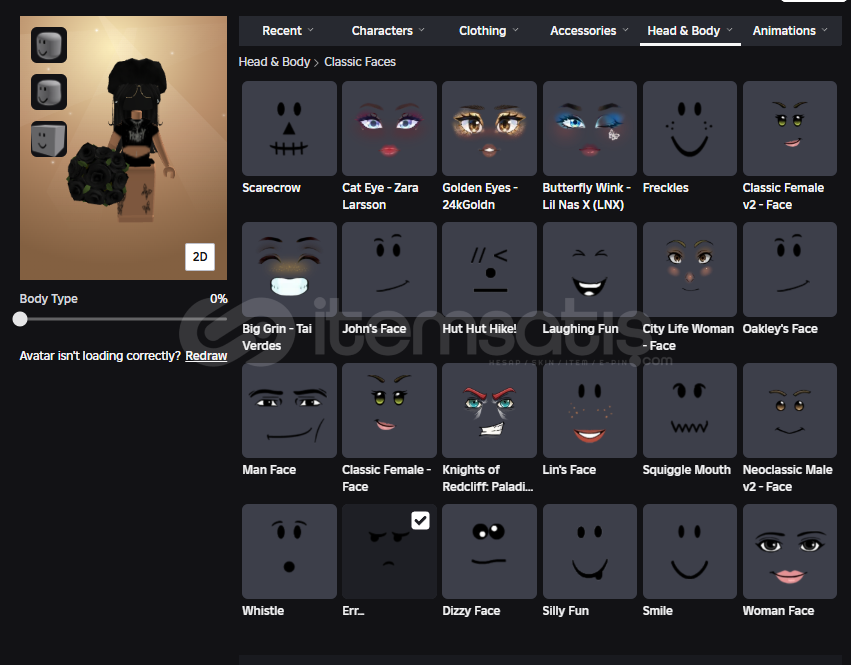Toggle avatar preview to 2D

(x=200, y=257)
